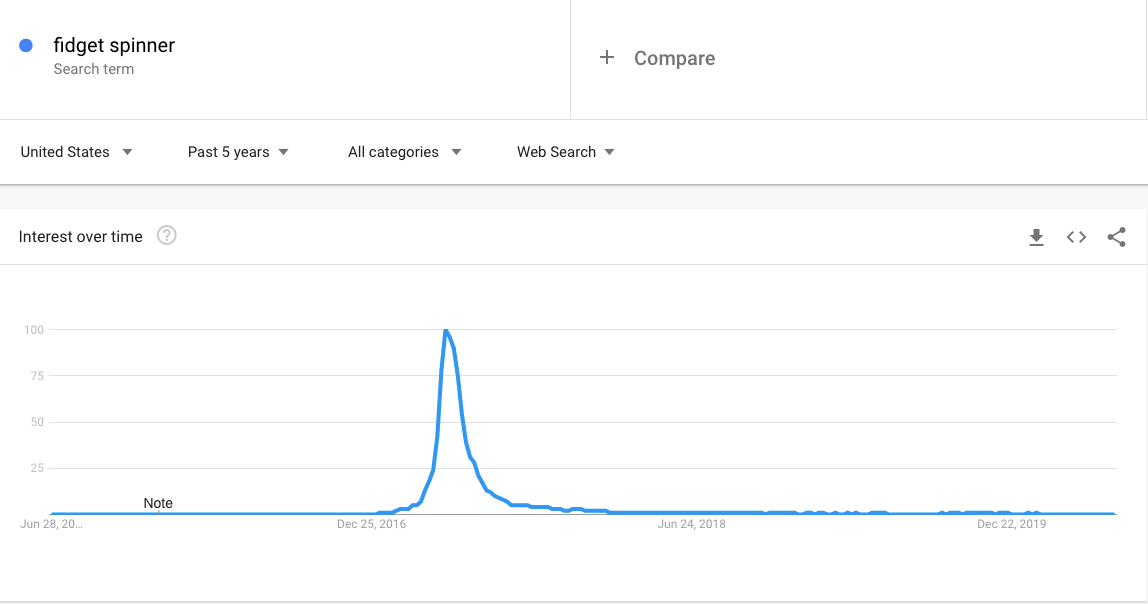This screenshot has width=1148, height=604.
Task: Click the Dec 22, 2019 axis label
Action: [x=1011, y=523]
